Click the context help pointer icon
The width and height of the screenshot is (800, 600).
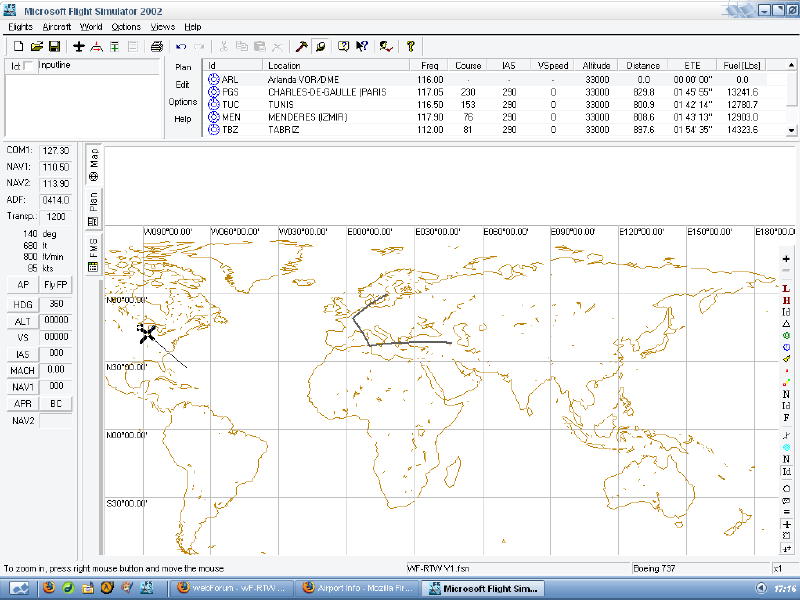(362, 46)
